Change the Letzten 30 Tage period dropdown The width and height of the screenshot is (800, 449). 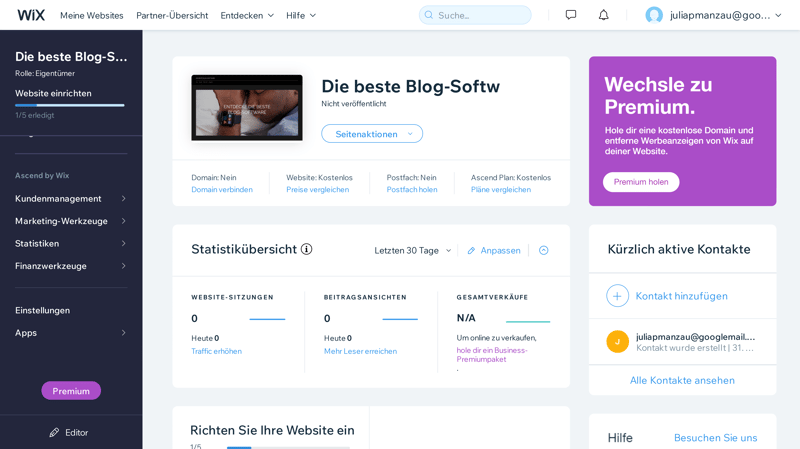413,251
